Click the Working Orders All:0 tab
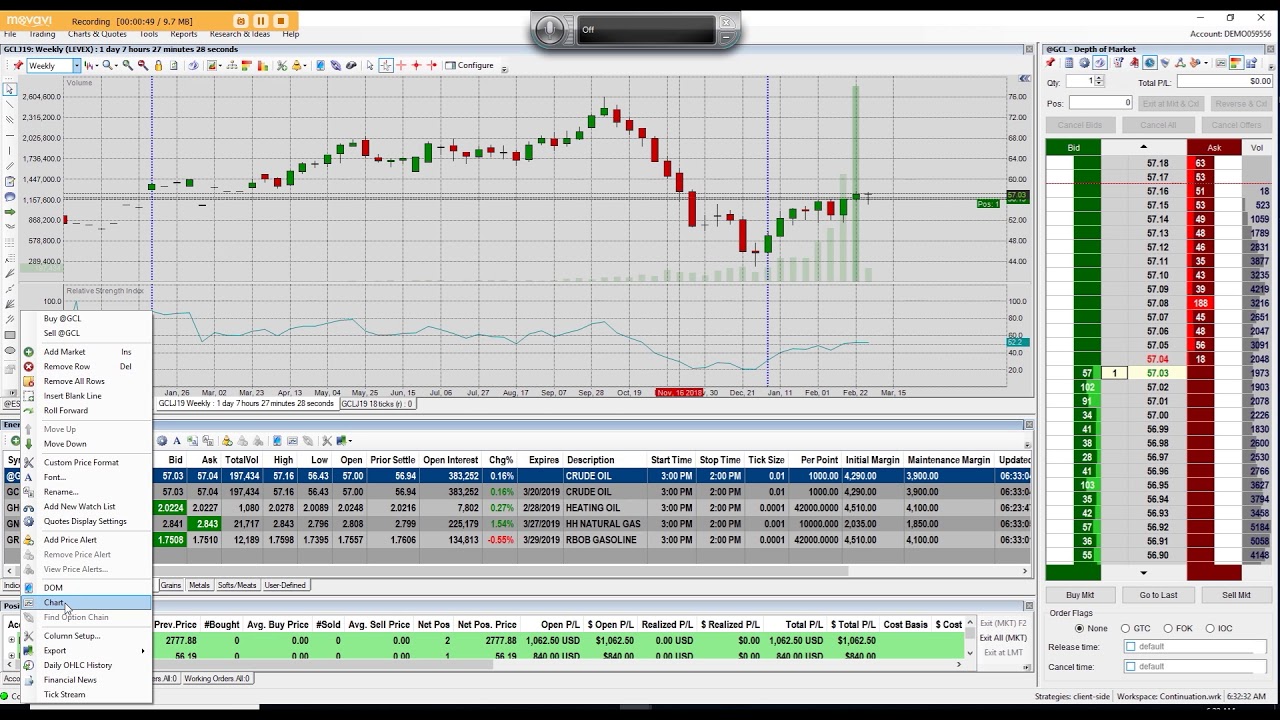 217,679
